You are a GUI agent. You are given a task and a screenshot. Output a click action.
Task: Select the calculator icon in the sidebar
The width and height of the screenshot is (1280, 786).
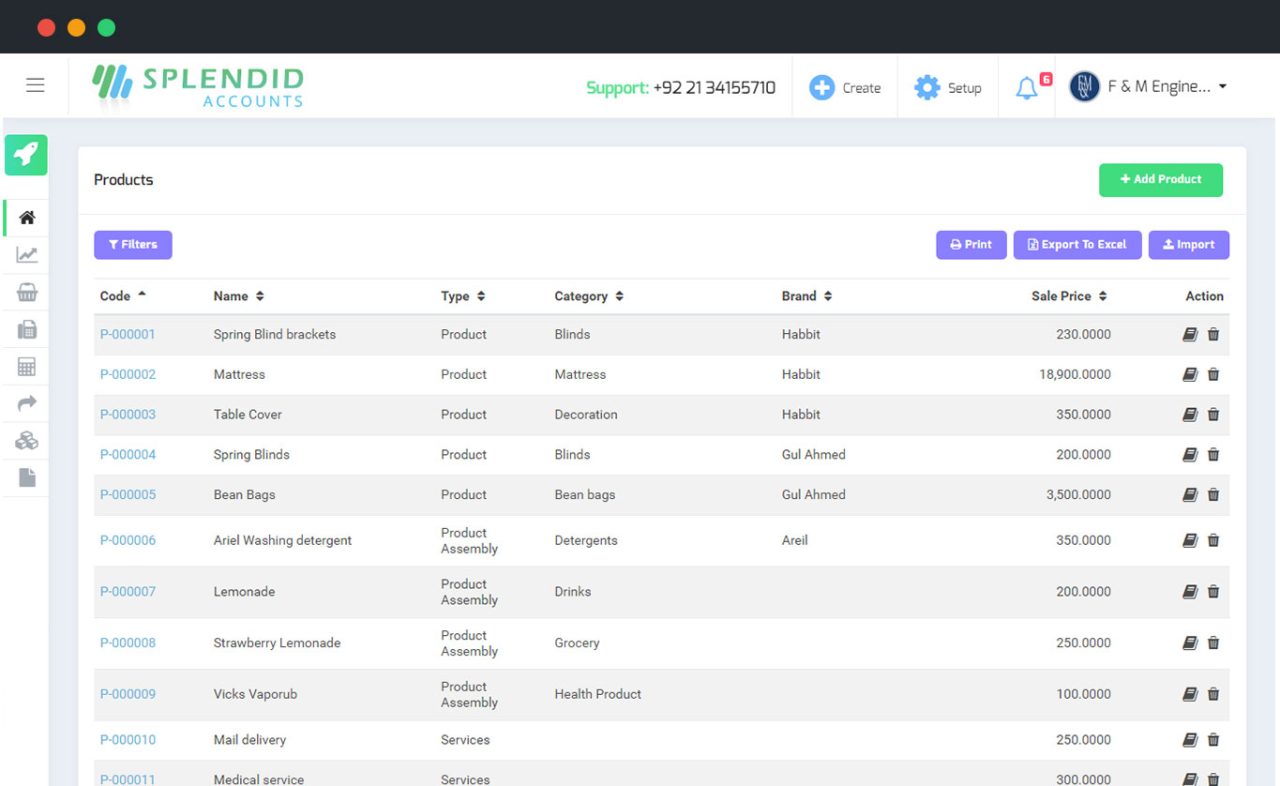pyautogui.click(x=25, y=365)
